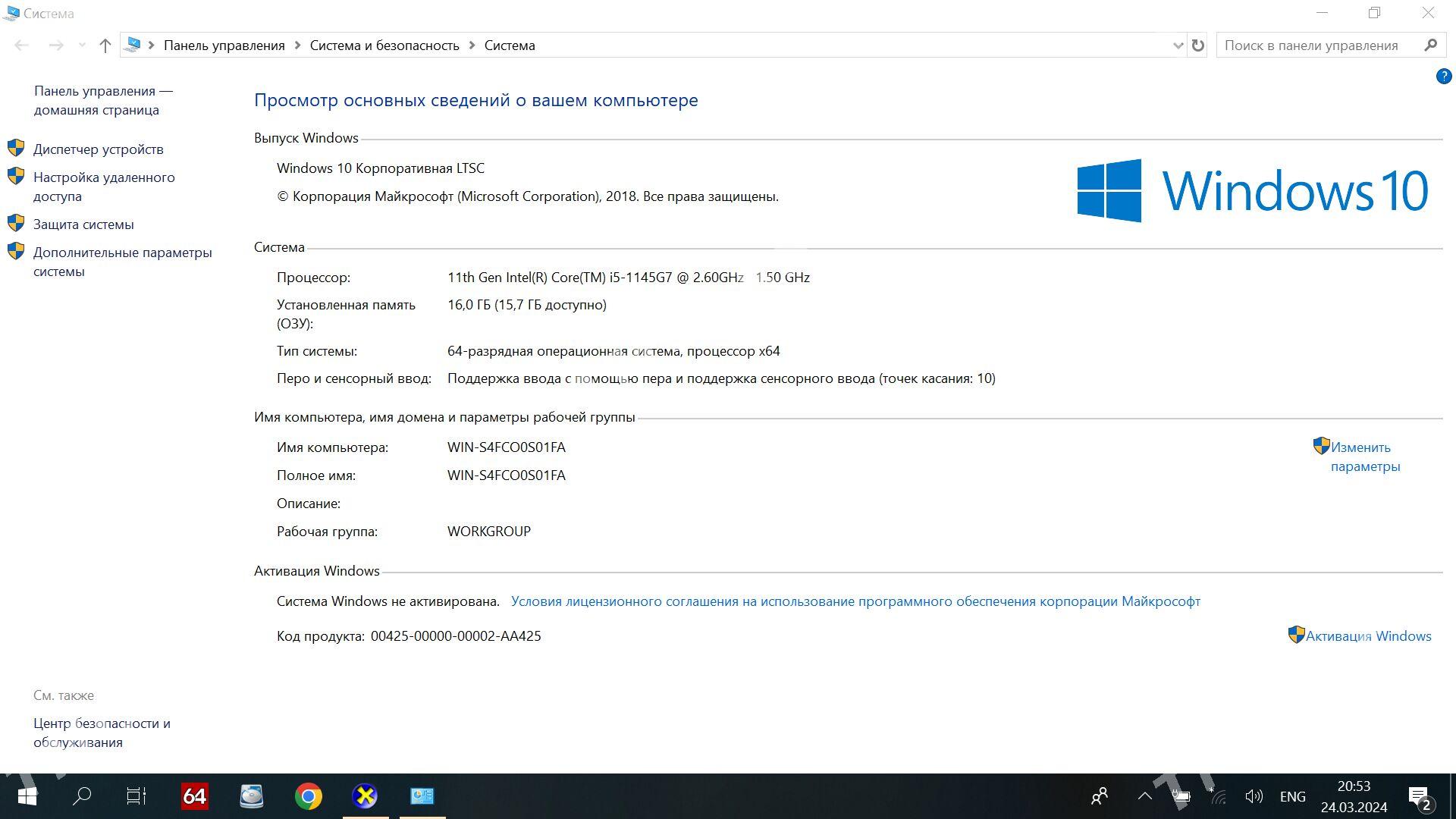Click the Windows 10 logo image
Viewport: 1456px width, 819px height.
(1253, 190)
